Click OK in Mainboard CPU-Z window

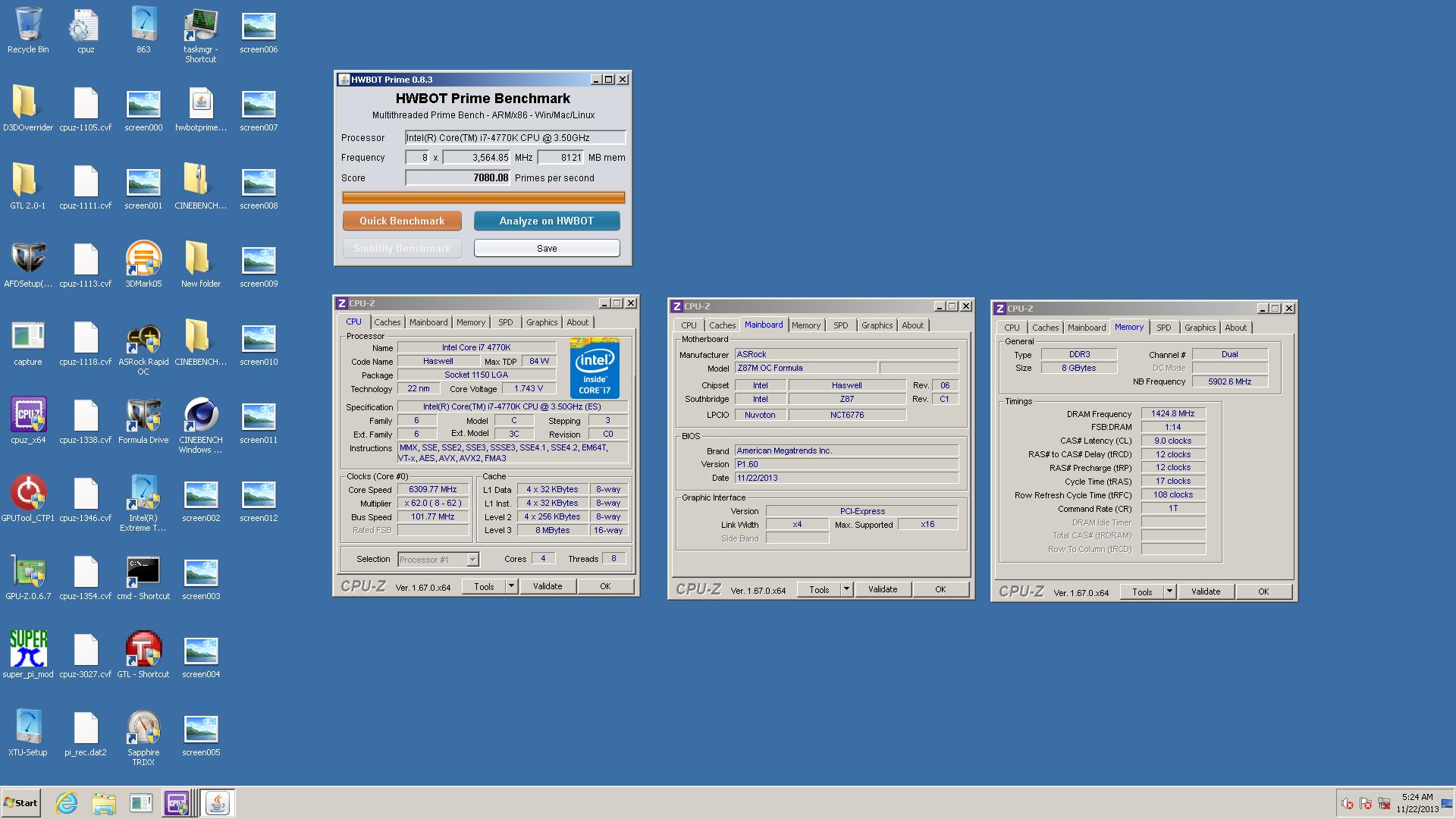(x=940, y=589)
